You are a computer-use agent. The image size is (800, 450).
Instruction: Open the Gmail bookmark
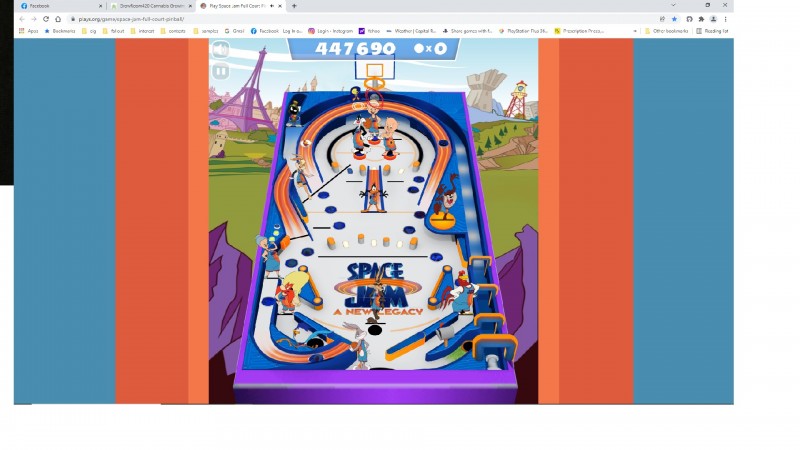tap(236, 31)
